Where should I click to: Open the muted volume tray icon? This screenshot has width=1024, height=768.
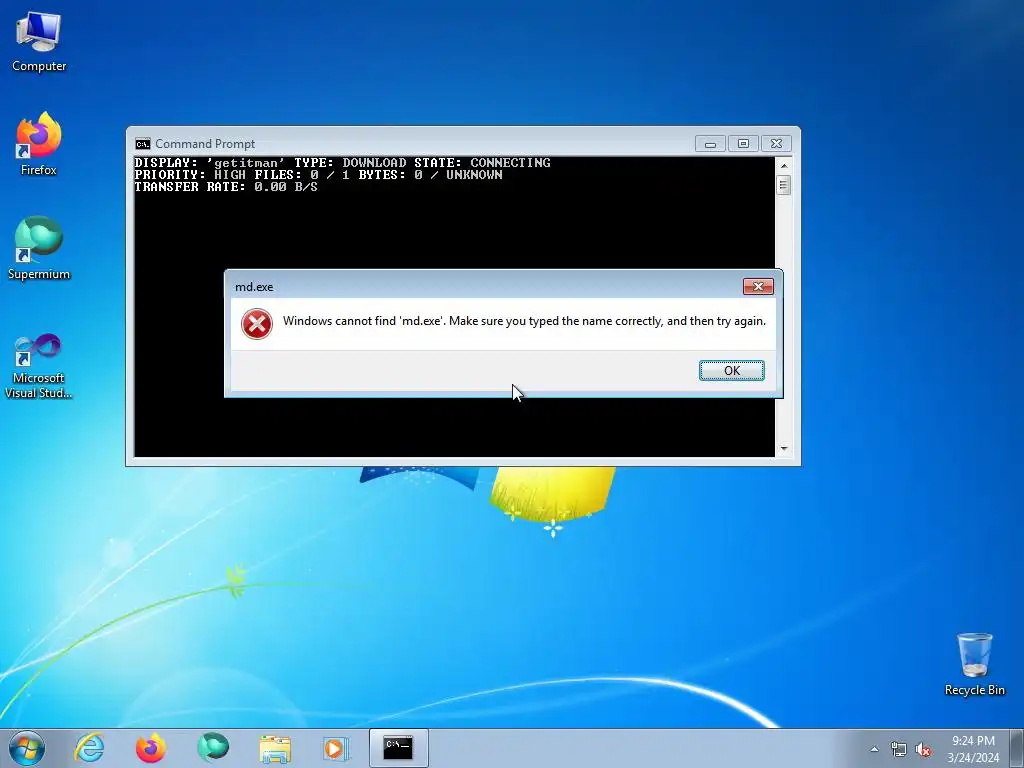(x=923, y=749)
